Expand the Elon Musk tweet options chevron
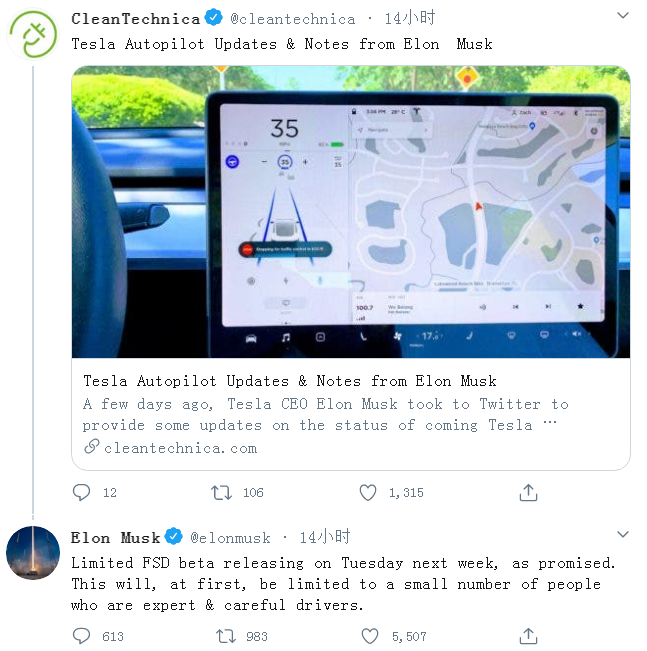 click(622, 535)
